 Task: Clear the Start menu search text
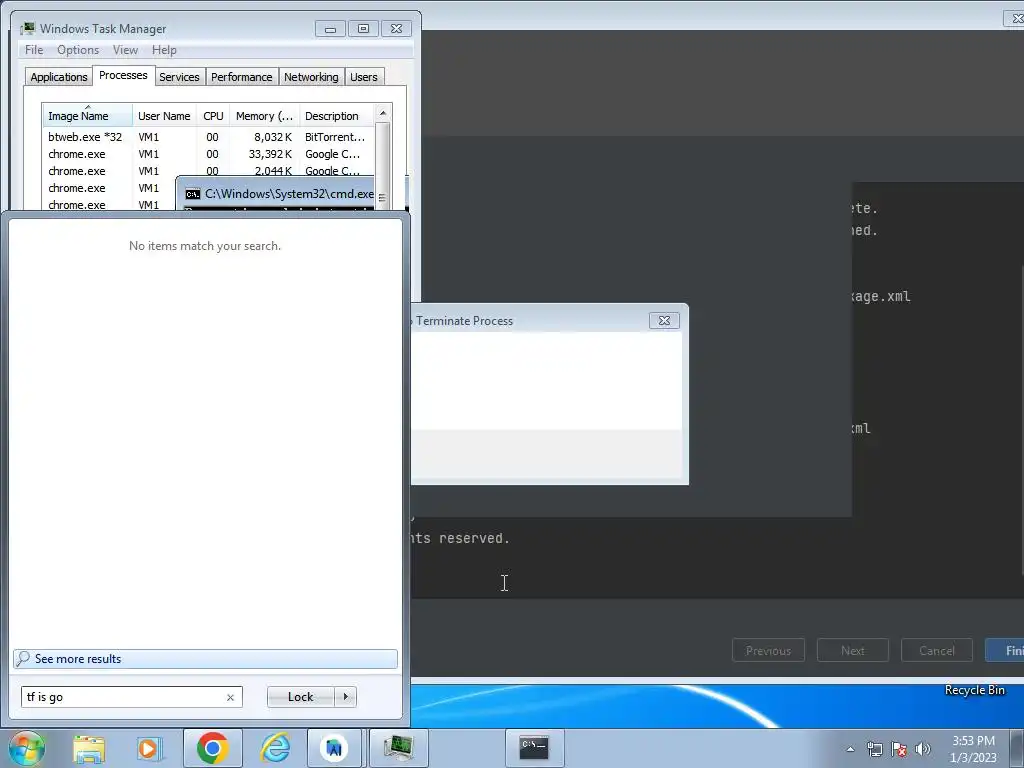pyautogui.click(x=230, y=697)
